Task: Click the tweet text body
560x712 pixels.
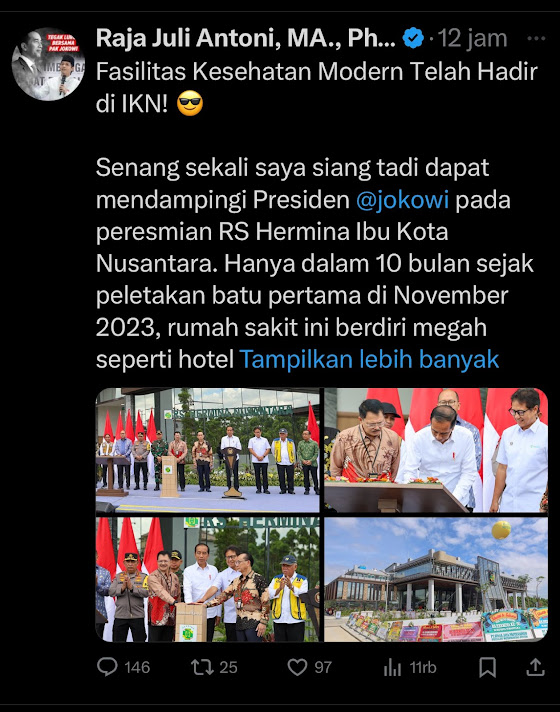Action: click(316, 216)
